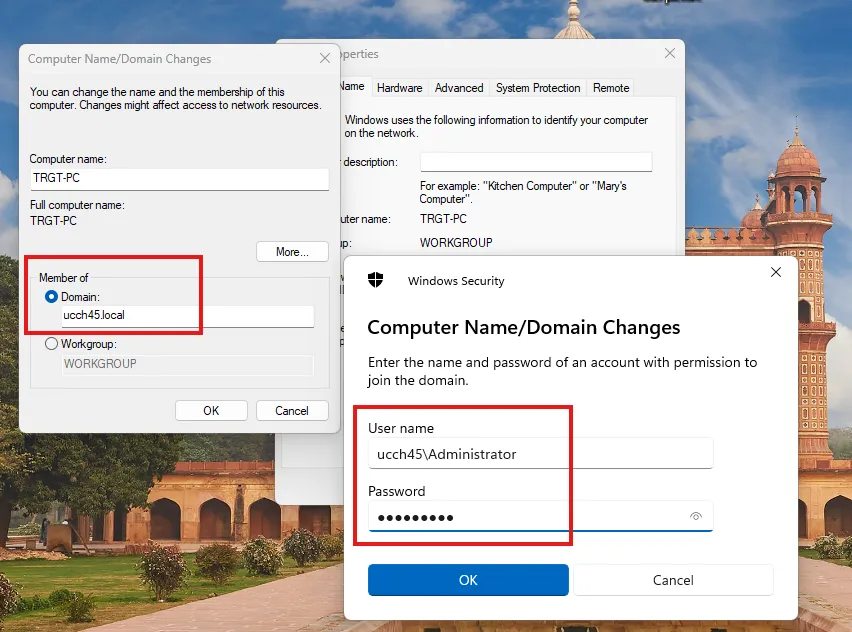This screenshot has width=852, height=632.
Task: Switch to the Remote tab
Action: tap(611, 88)
